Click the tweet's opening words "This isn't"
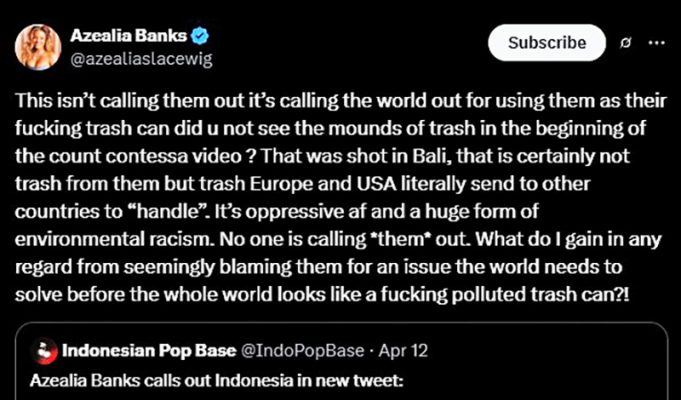 (48, 104)
